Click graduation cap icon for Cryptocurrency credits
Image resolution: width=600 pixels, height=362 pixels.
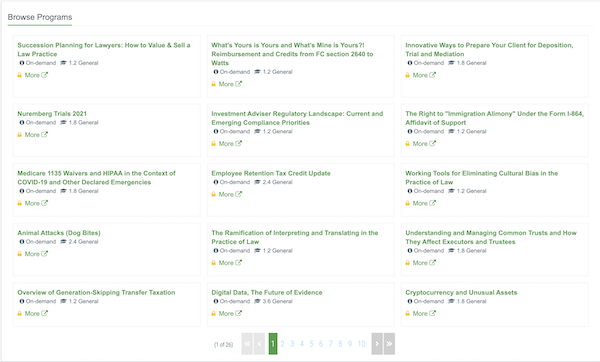[452, 302]
